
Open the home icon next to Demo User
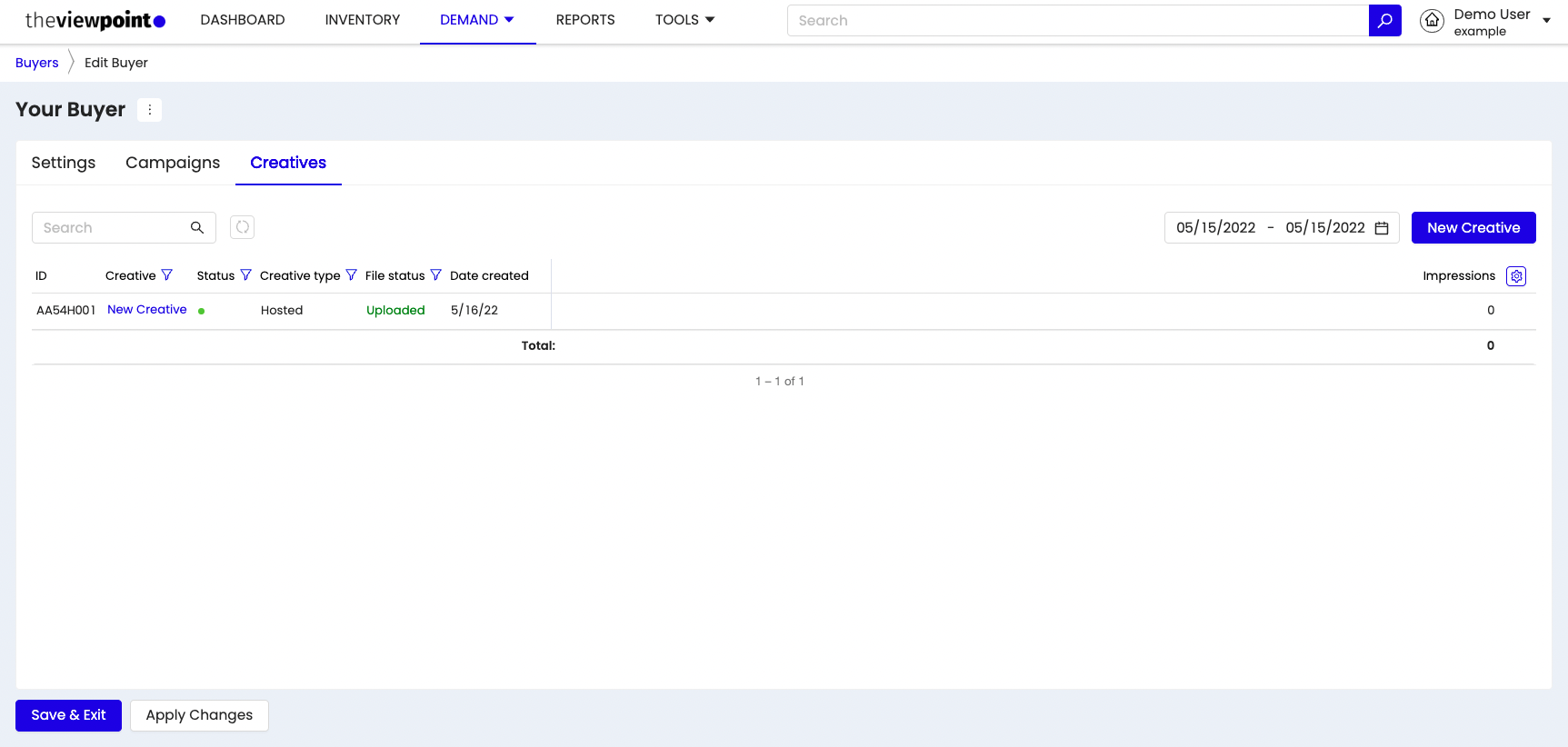[1432, 21]
